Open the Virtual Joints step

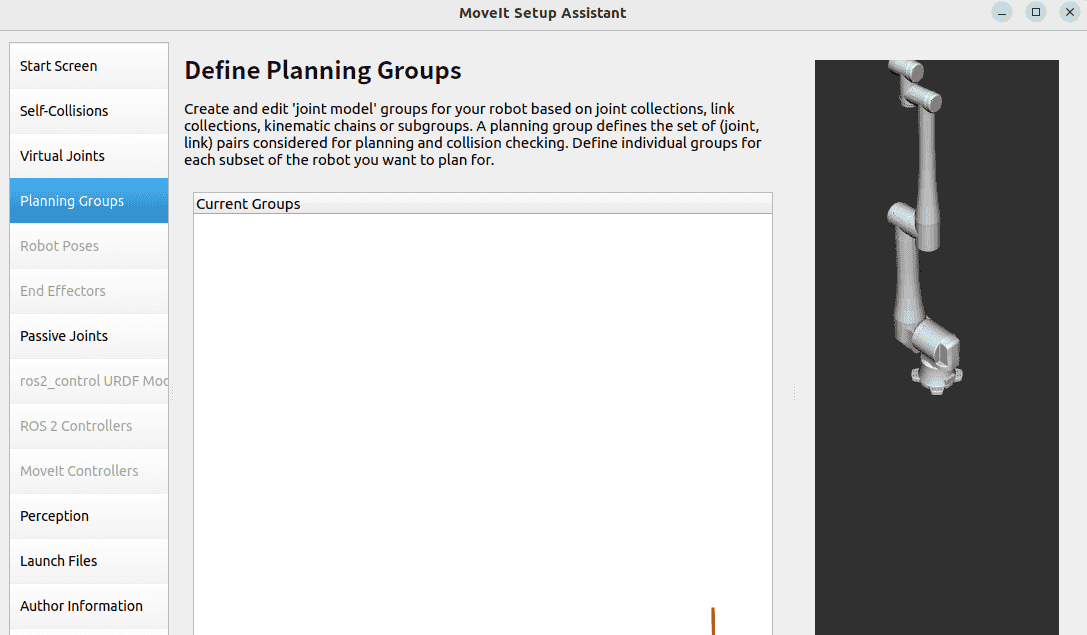(x=89, y=156)
